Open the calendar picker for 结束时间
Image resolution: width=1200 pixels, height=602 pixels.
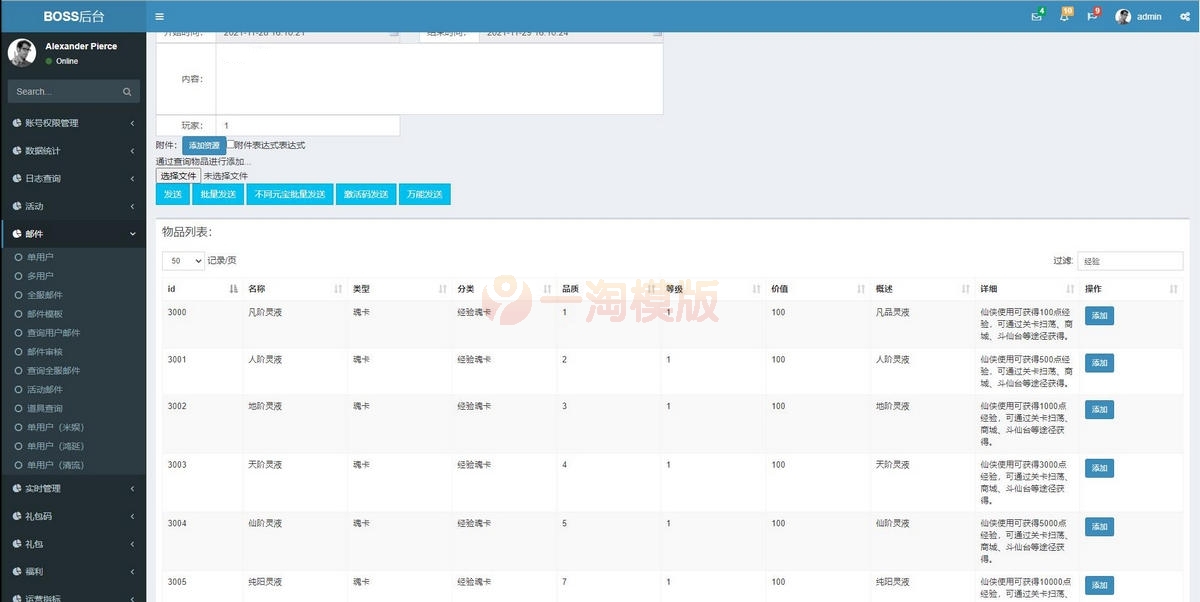(657, 32)
